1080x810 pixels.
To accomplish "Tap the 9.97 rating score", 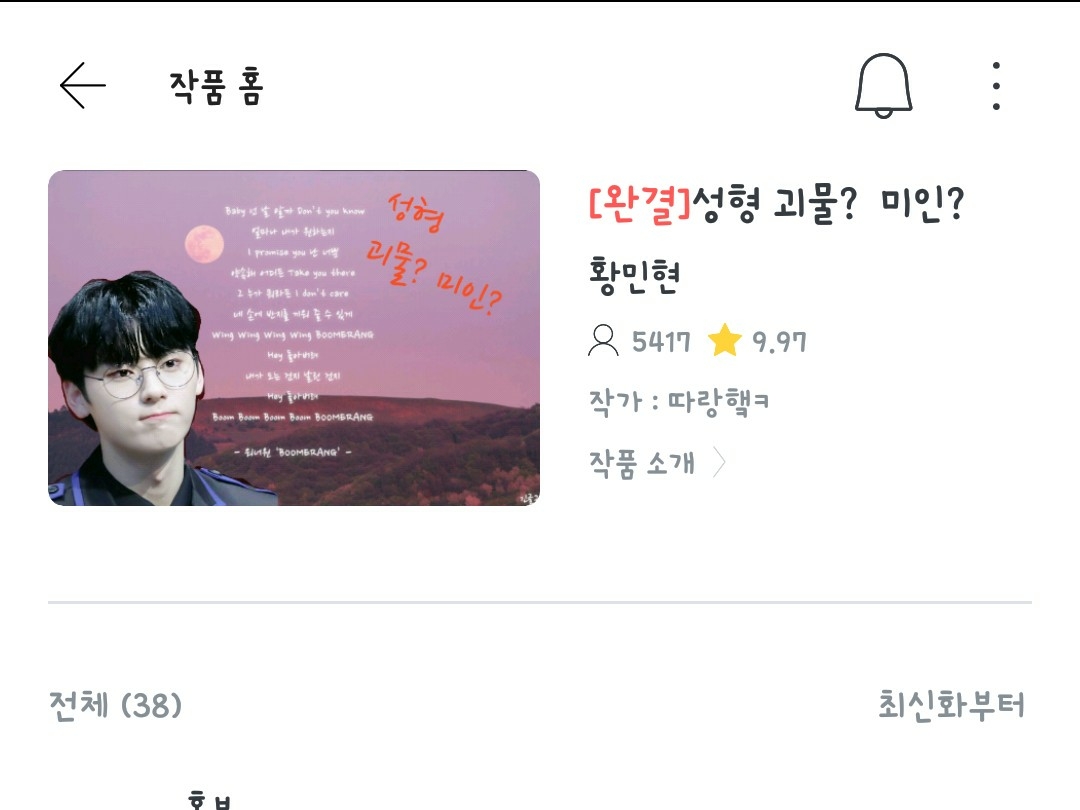I will pos(779,341).
